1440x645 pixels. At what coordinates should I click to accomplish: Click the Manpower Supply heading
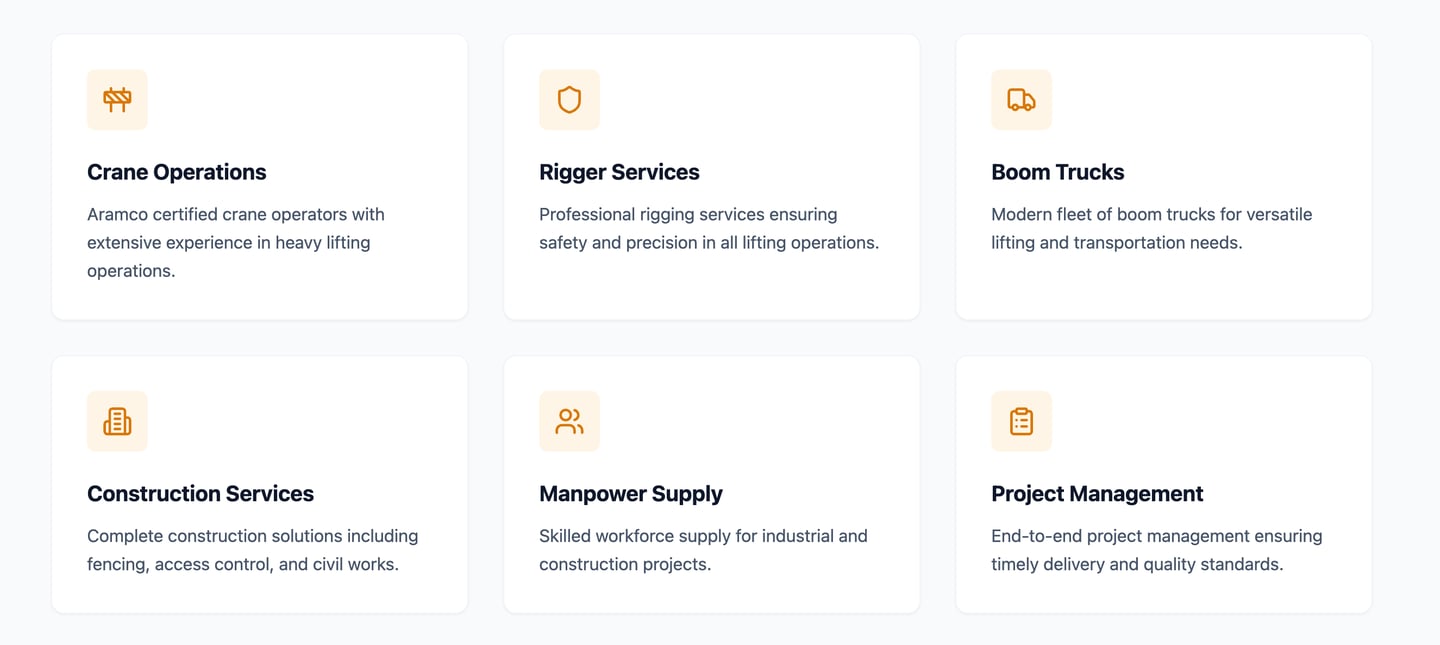tap(630, 494)
